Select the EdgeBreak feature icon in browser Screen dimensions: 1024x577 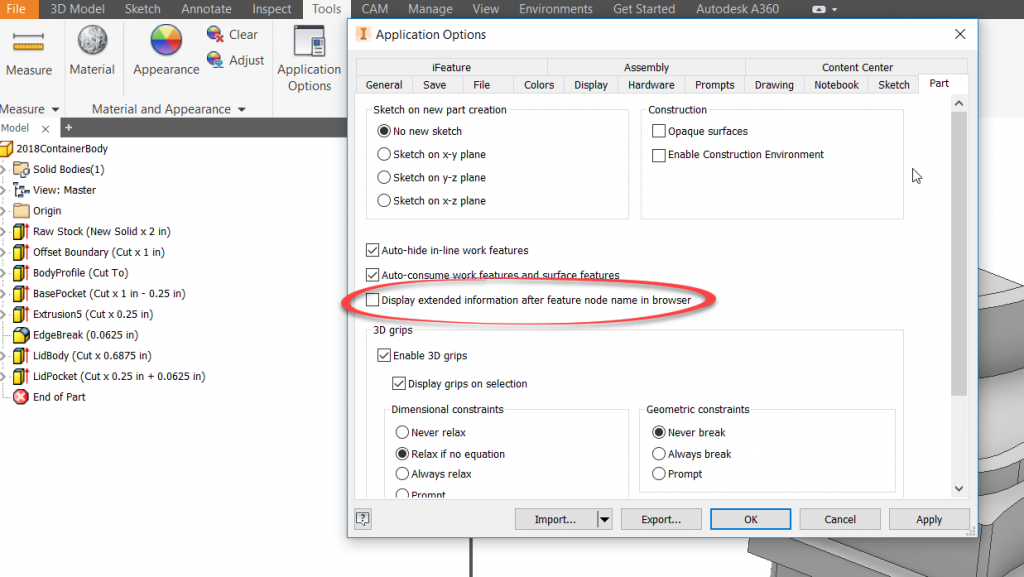tap(21, 335)
